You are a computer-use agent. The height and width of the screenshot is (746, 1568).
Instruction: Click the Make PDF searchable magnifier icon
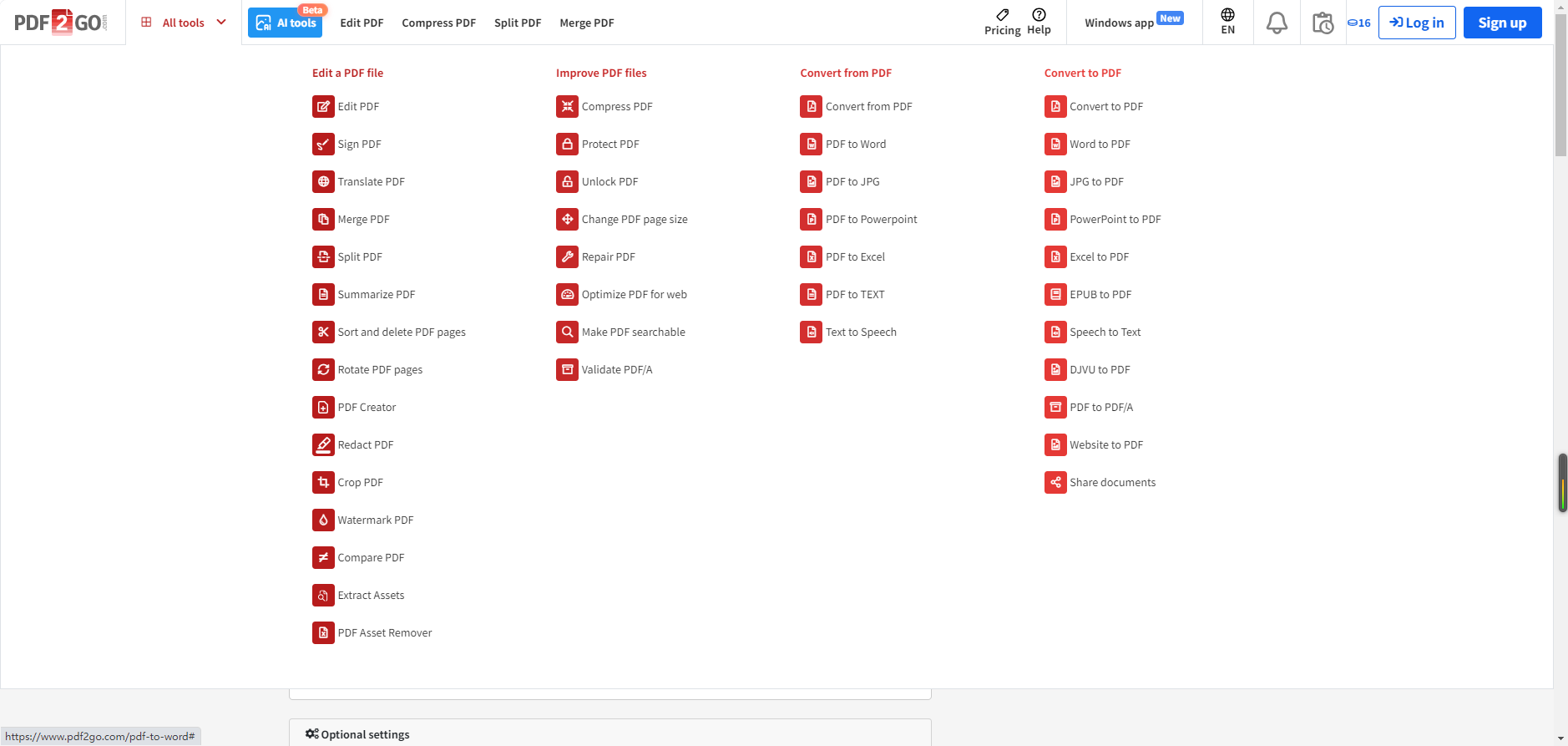coord(567,332)
